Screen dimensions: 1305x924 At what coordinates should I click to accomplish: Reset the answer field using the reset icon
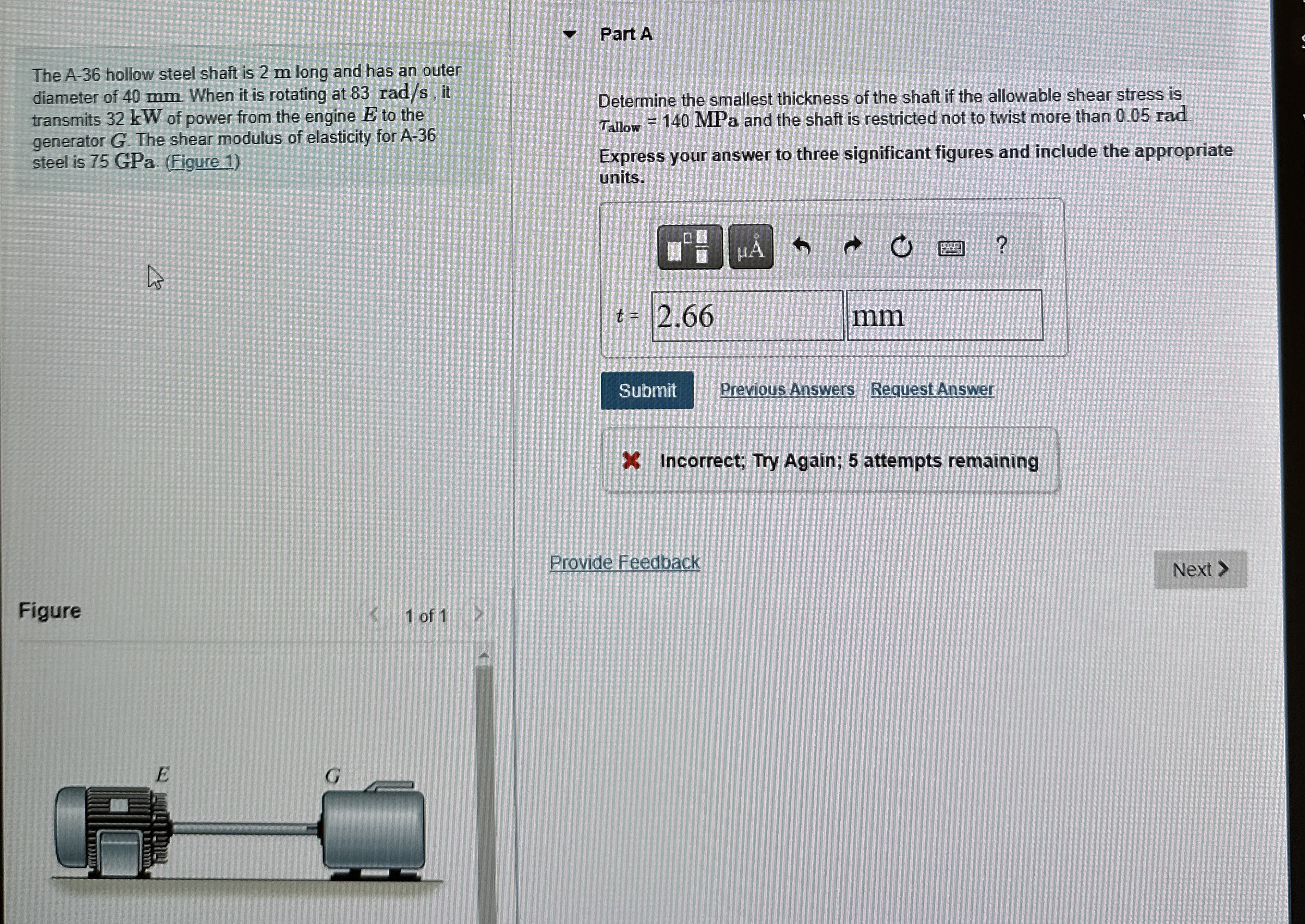pos(902,246)
